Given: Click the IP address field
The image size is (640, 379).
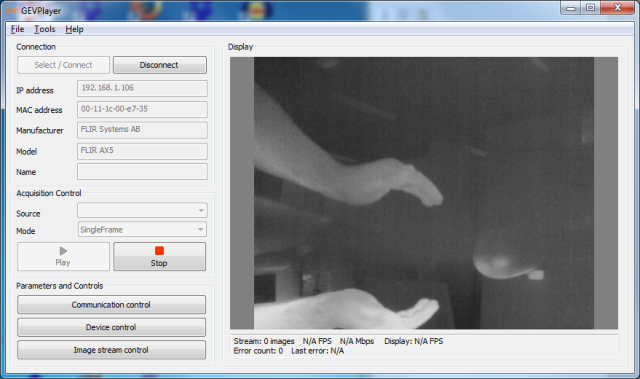Looking at the screenshot, I should pyautogui.click(x=142, y=88).
